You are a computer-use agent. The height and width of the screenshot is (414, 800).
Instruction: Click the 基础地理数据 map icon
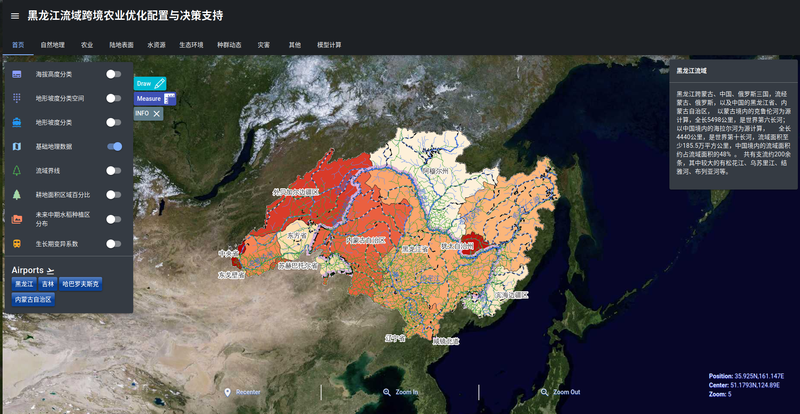(x=17, y=147)
